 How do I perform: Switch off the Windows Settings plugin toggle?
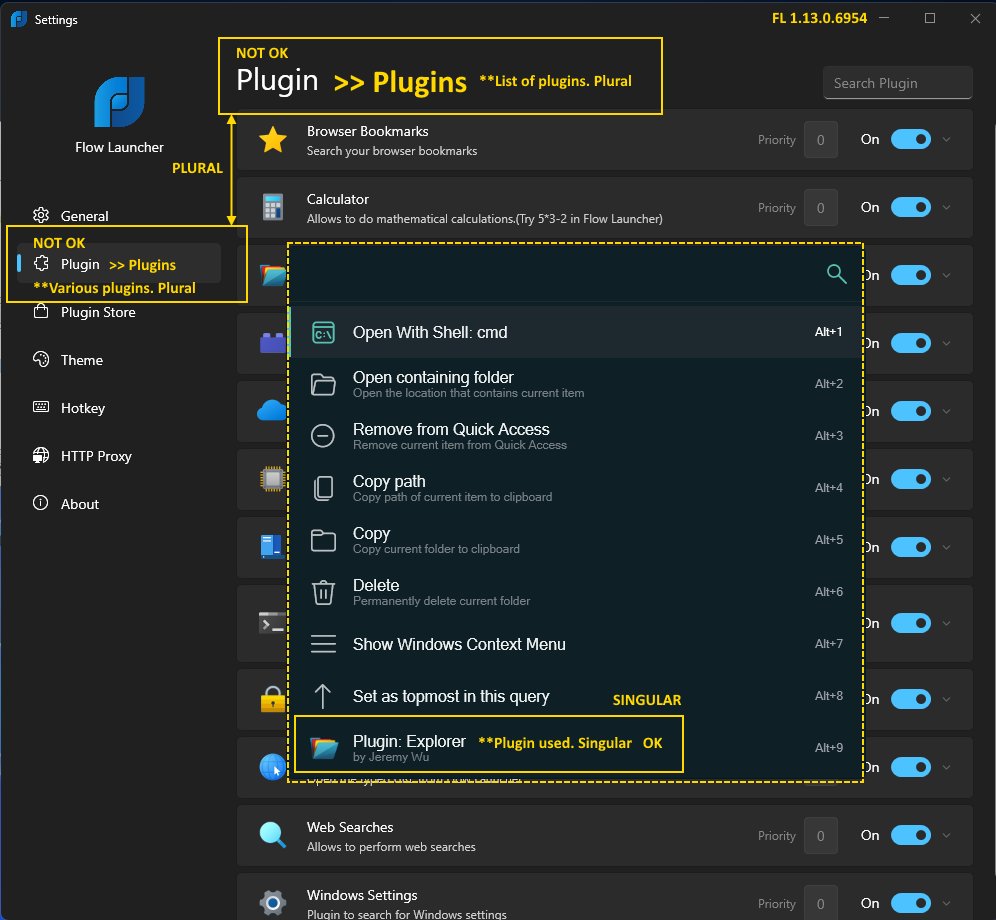911,903
